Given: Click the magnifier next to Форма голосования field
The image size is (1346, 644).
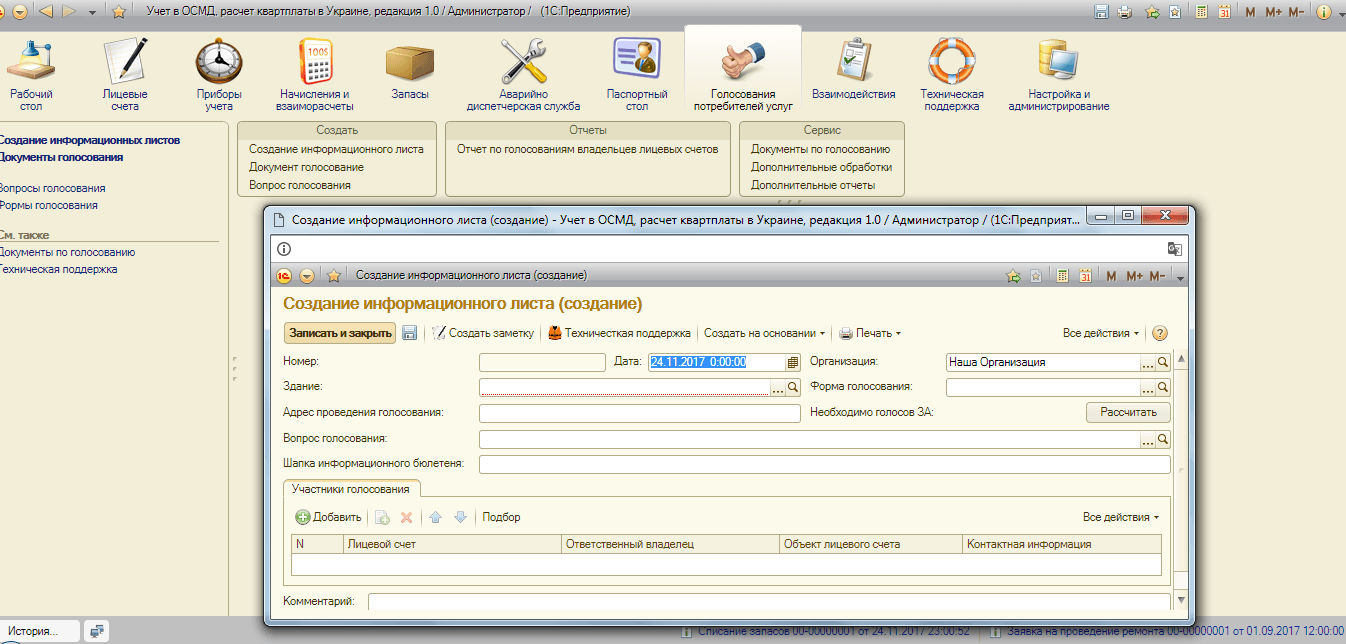Looking at the screenshot, I should coord(1163,386).
